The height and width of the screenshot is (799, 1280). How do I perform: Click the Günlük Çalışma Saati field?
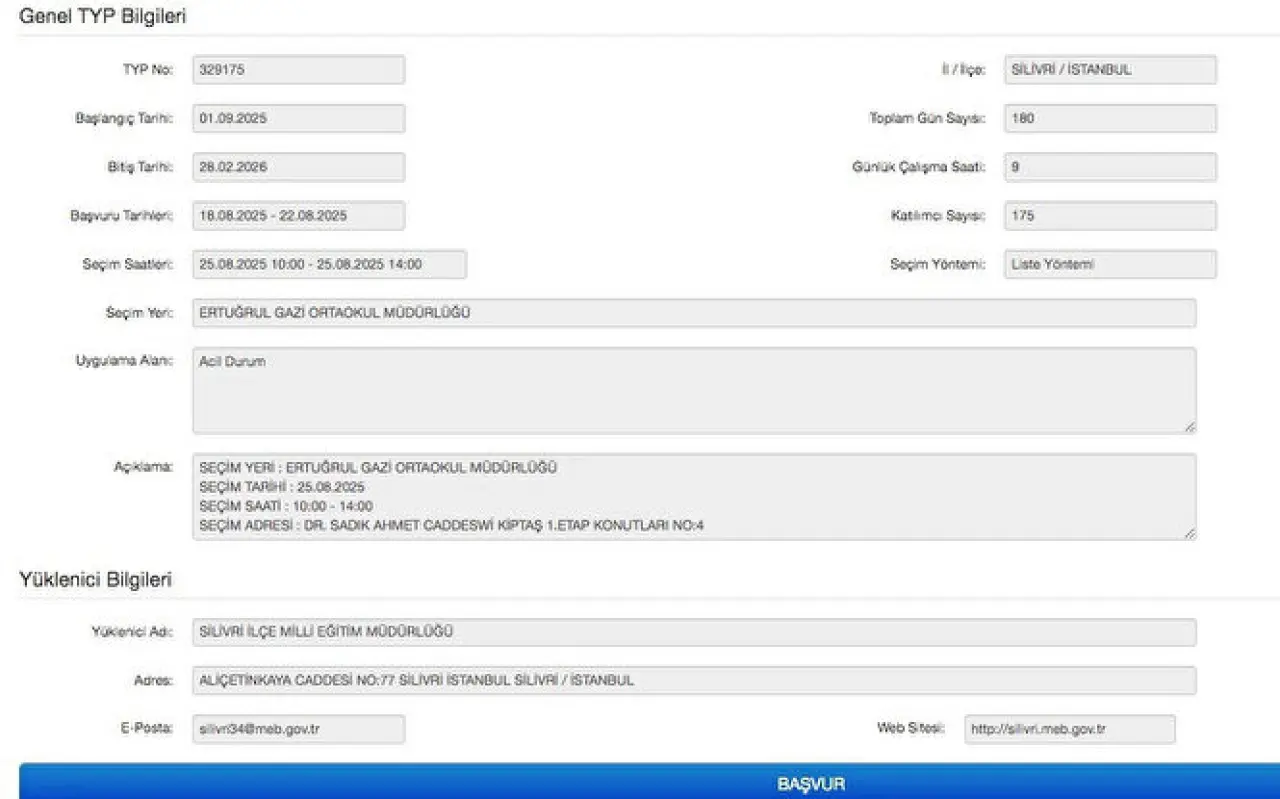click(1110, 167)
